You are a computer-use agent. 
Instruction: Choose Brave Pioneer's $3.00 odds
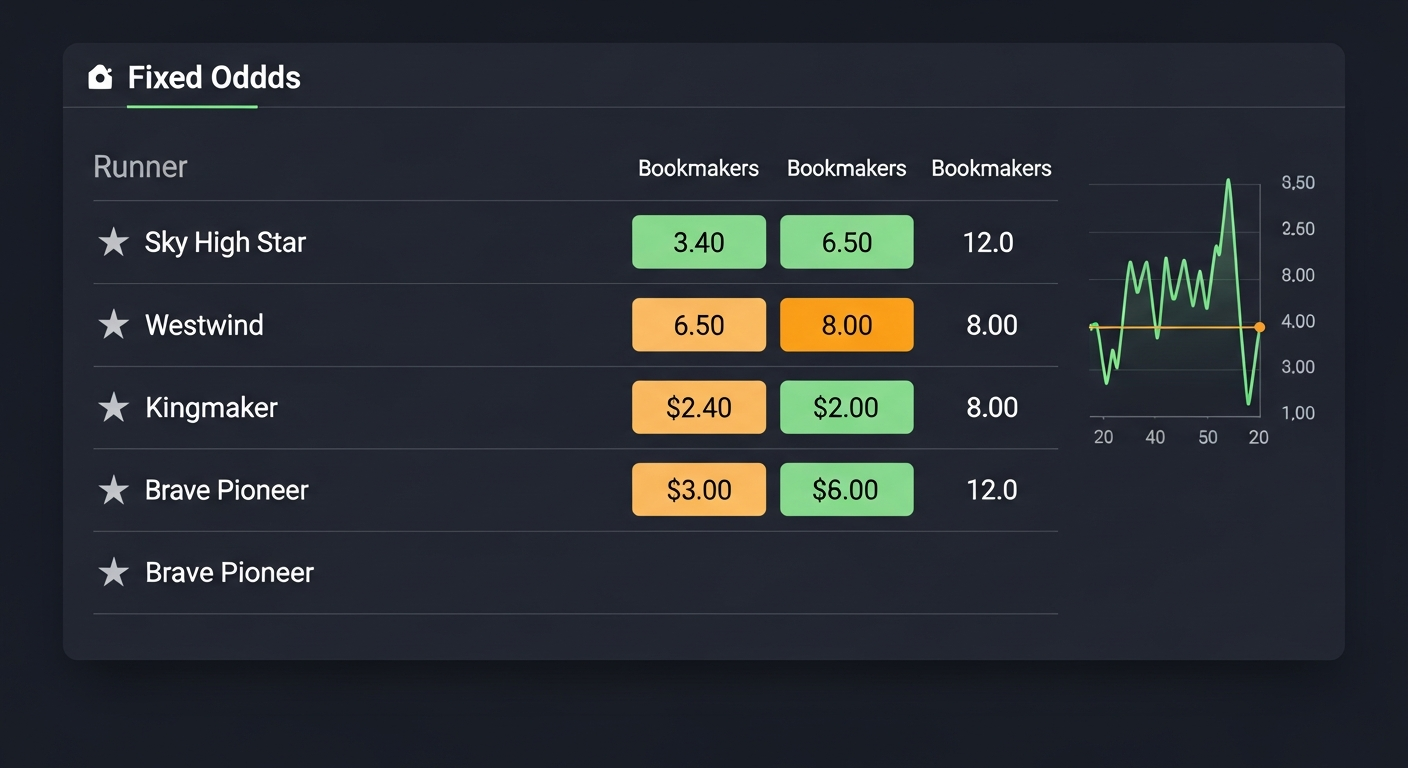click(698, 490)
